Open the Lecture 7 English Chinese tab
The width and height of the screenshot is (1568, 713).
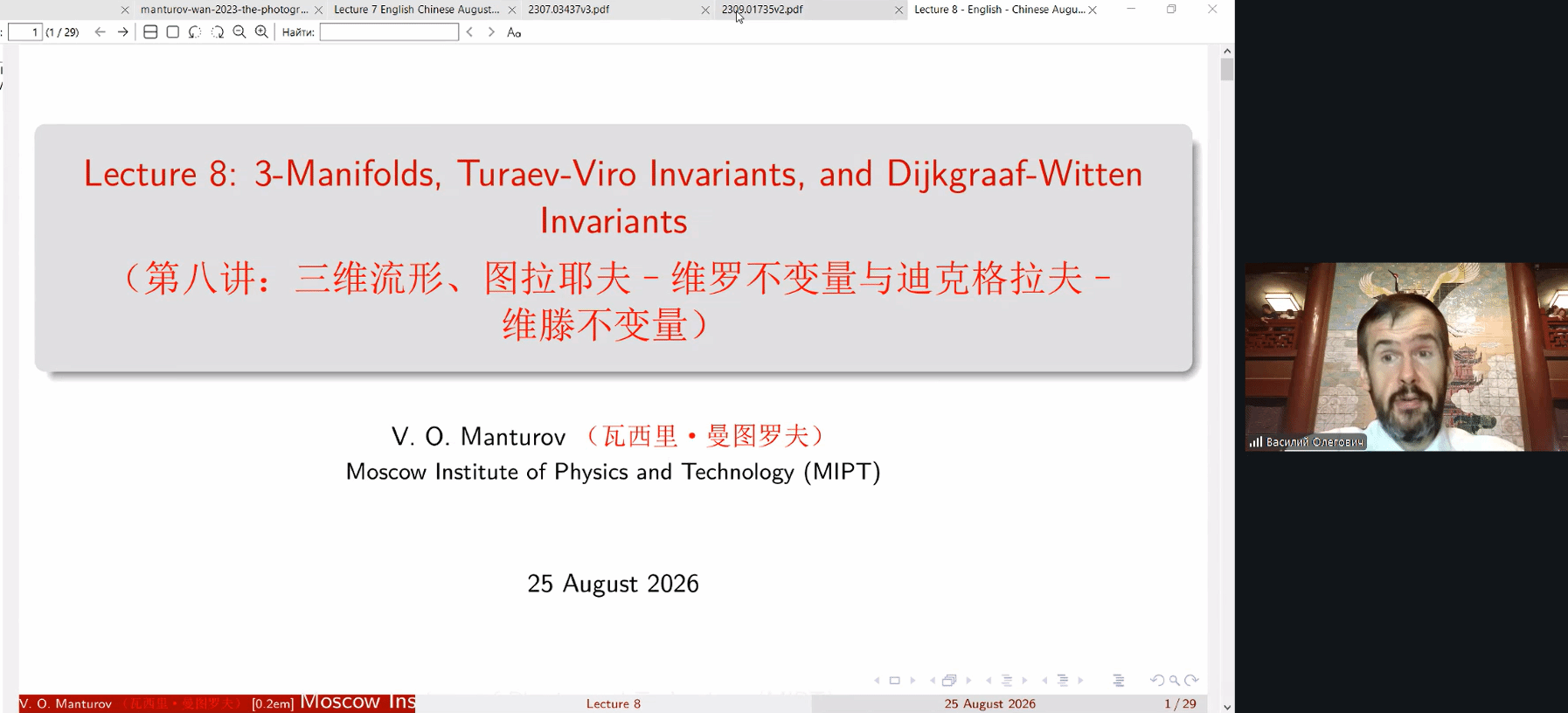(417, 10)
